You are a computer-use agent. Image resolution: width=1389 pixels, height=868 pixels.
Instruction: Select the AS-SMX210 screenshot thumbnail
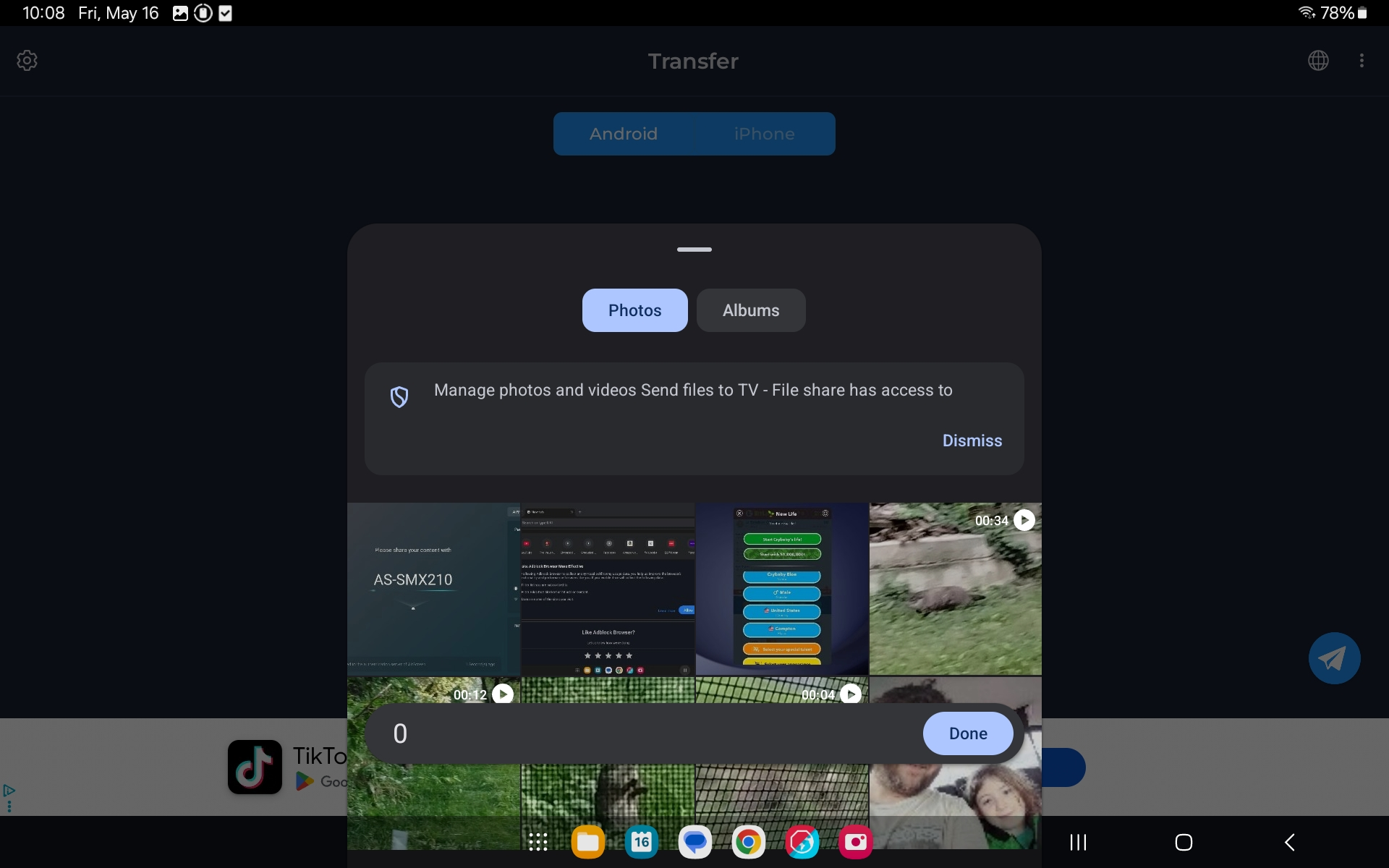[x=433, y=589]
